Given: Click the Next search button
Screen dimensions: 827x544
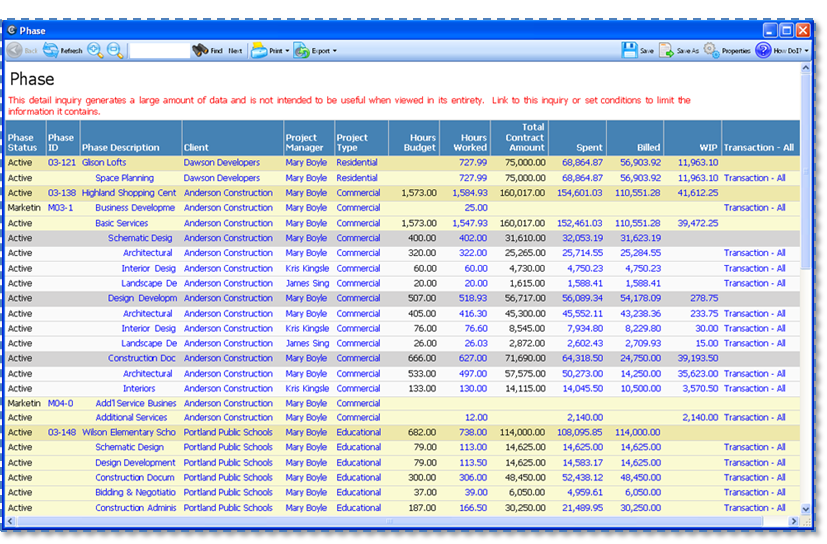Looking at the screenshot, I should point(235,50).
